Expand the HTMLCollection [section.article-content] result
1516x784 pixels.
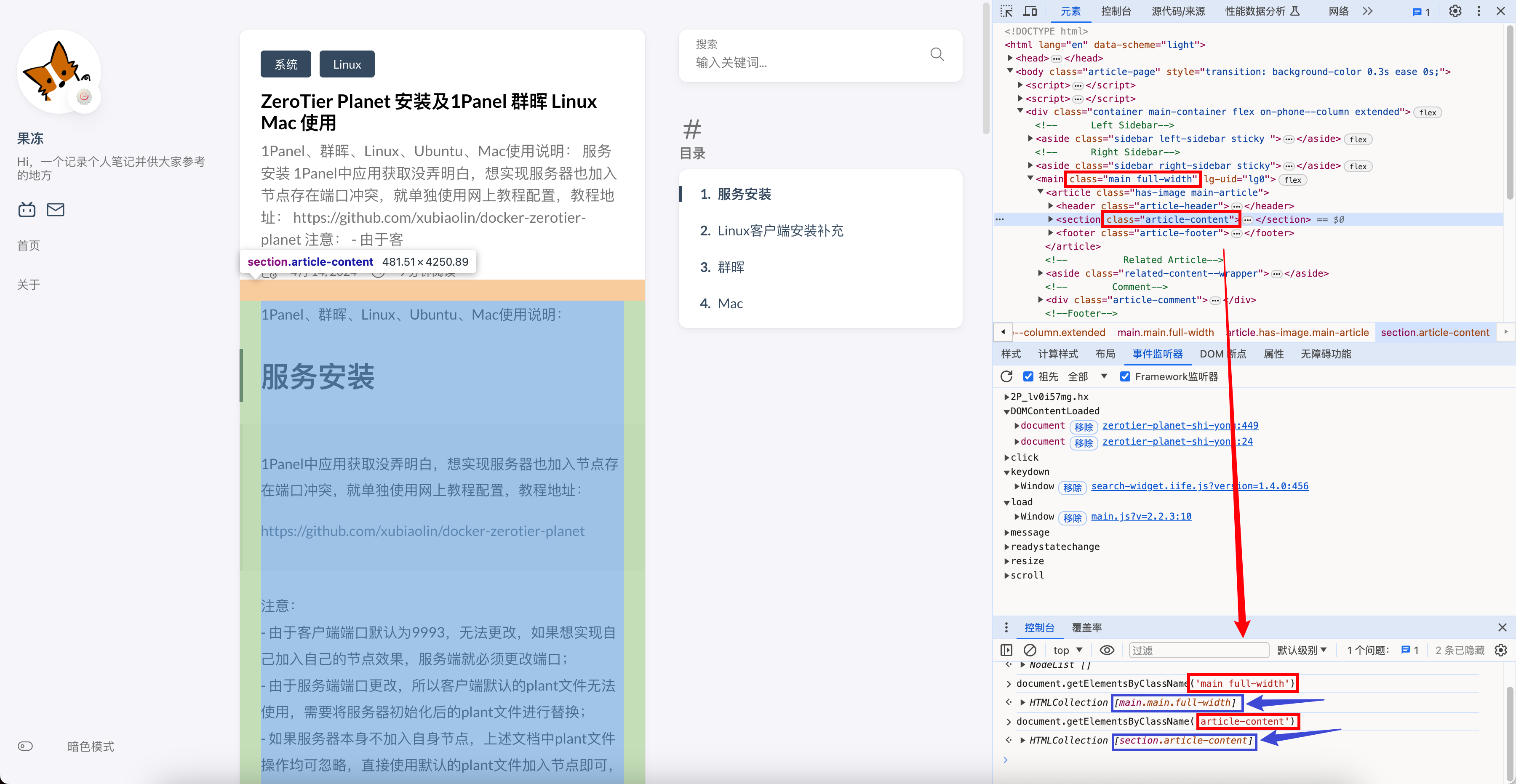click(x=1023, y=741)
